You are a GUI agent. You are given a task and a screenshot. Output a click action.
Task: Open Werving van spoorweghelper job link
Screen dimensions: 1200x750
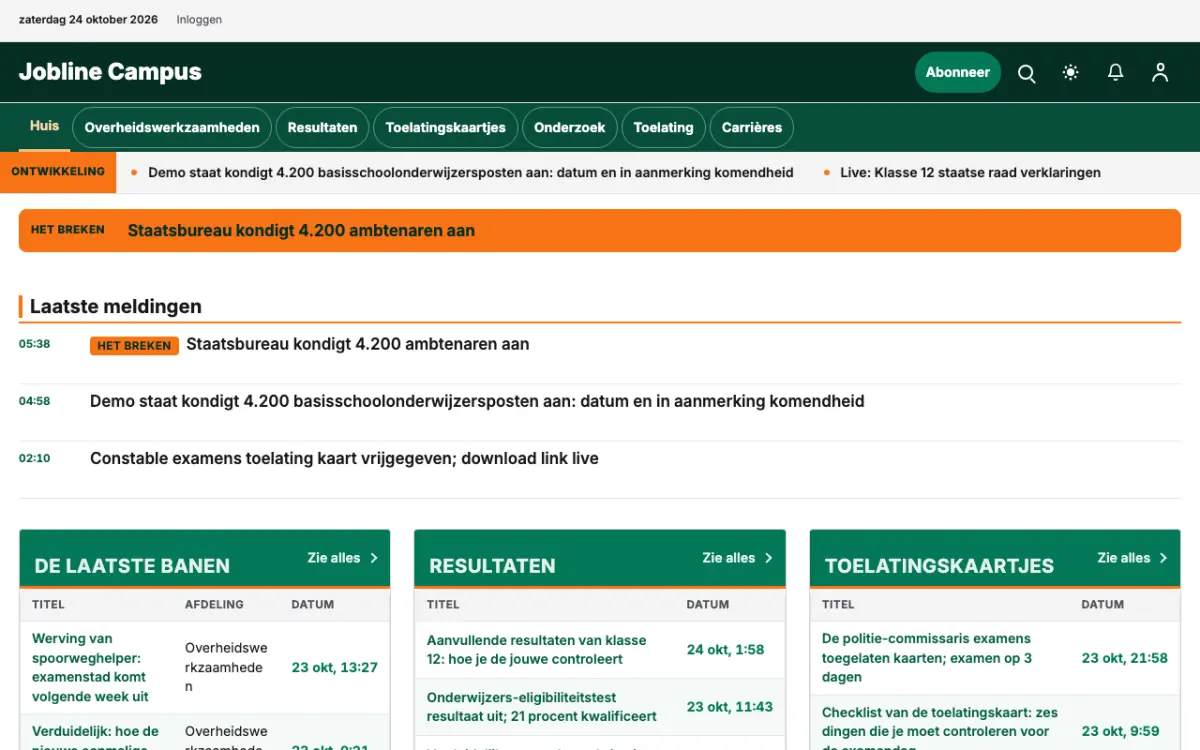point(92,667)
